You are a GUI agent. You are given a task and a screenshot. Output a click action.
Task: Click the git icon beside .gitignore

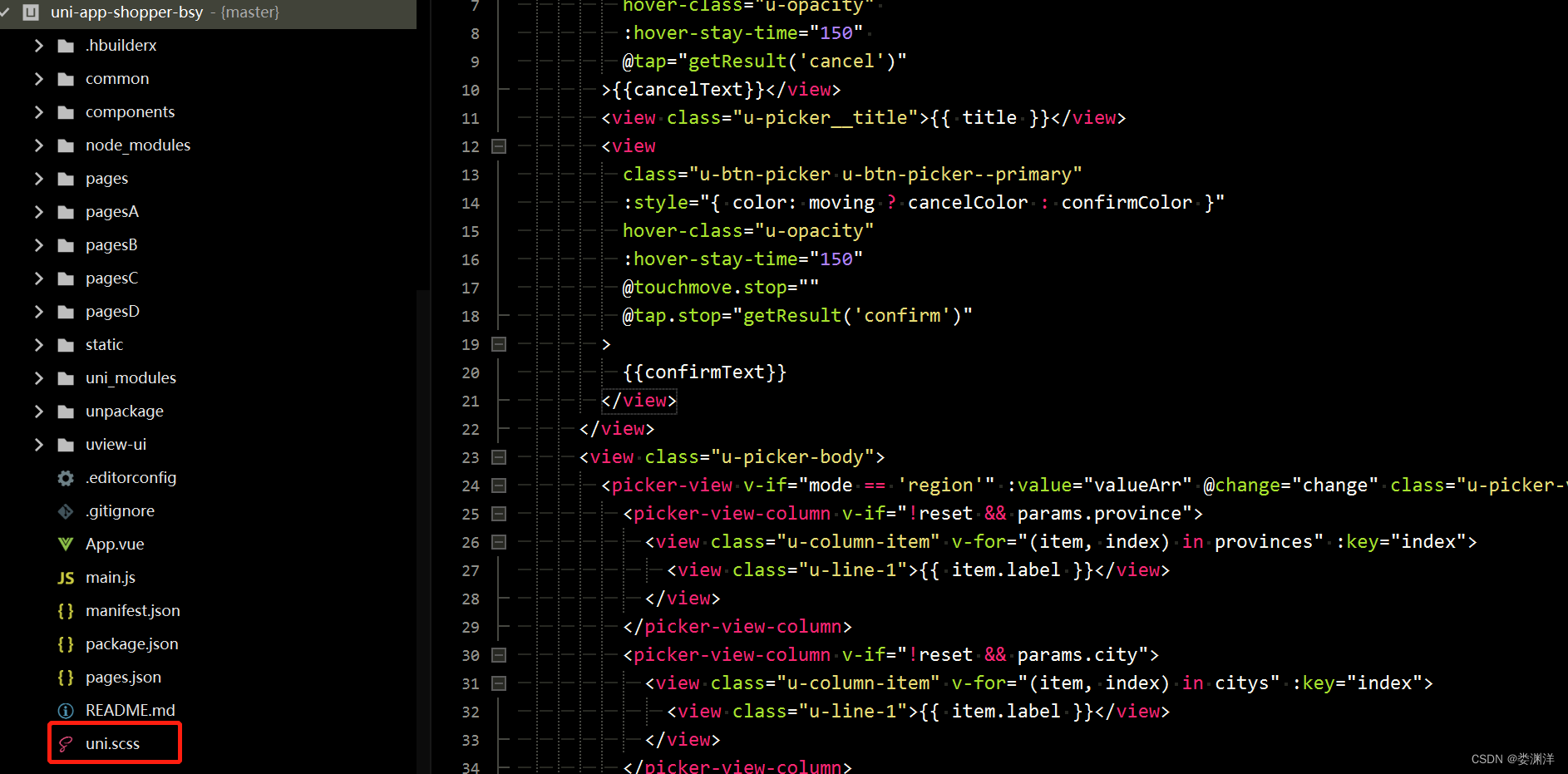pyautogui.click(x=66, y=511)
